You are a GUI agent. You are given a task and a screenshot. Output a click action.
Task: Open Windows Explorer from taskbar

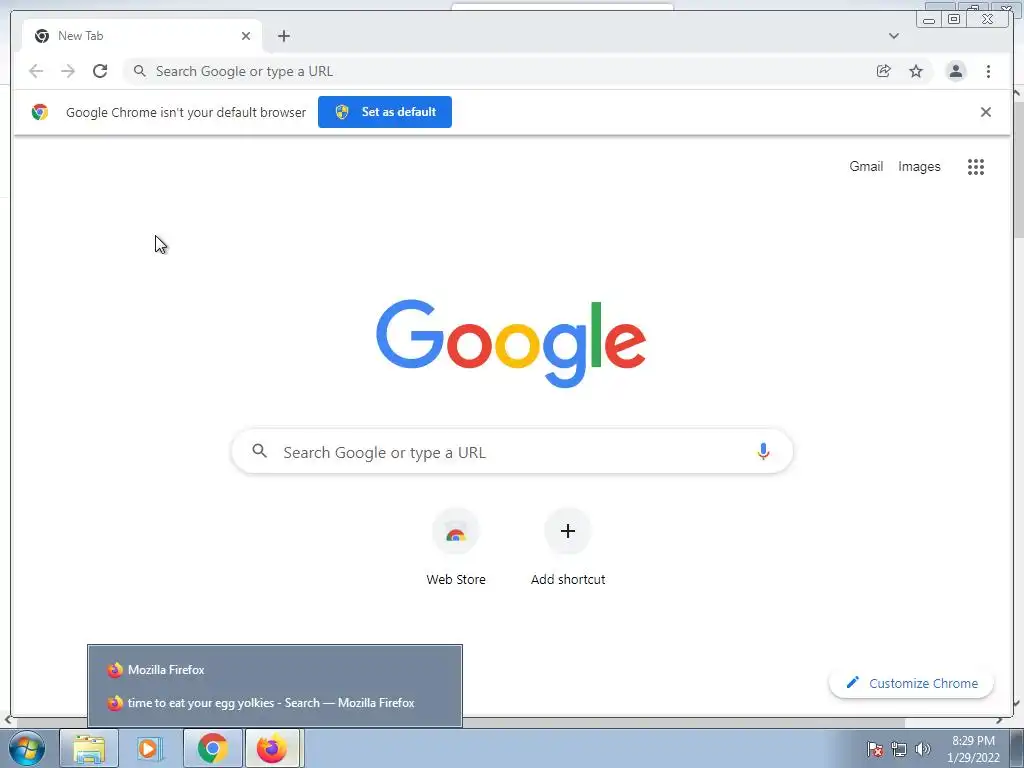[x=89, y=748]
